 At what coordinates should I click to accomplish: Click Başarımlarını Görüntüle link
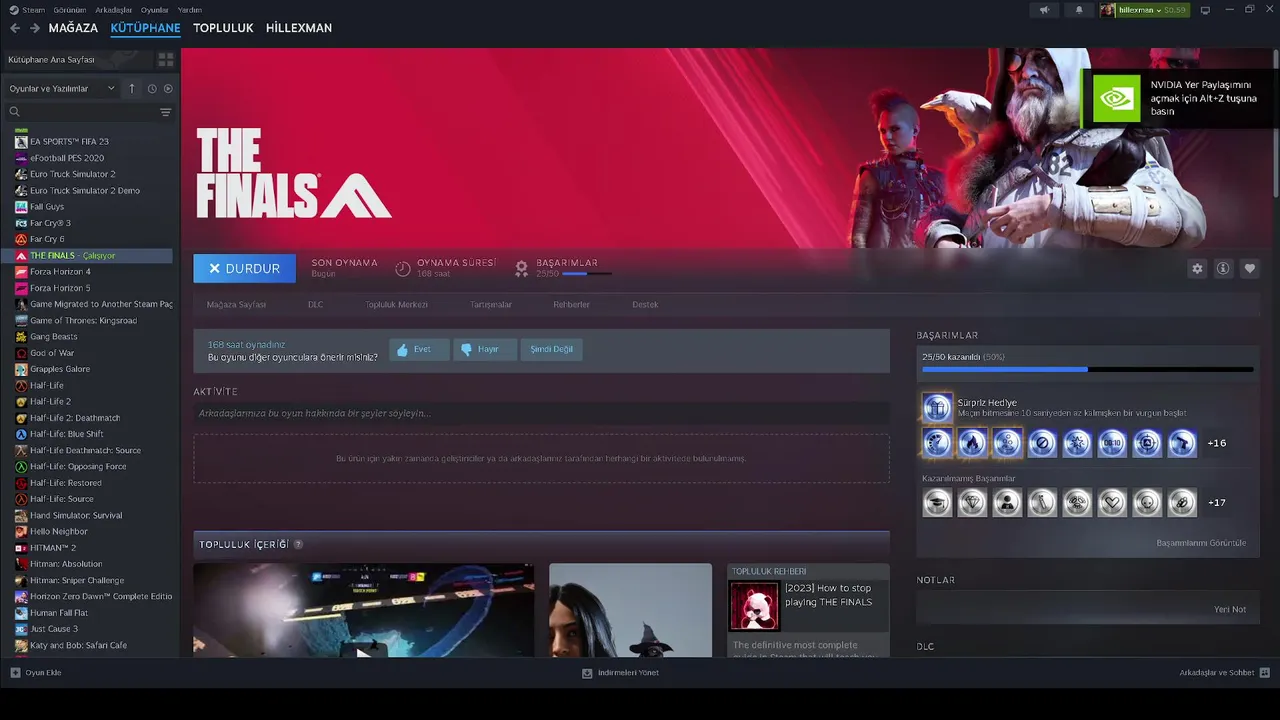tap(1201, 543)
